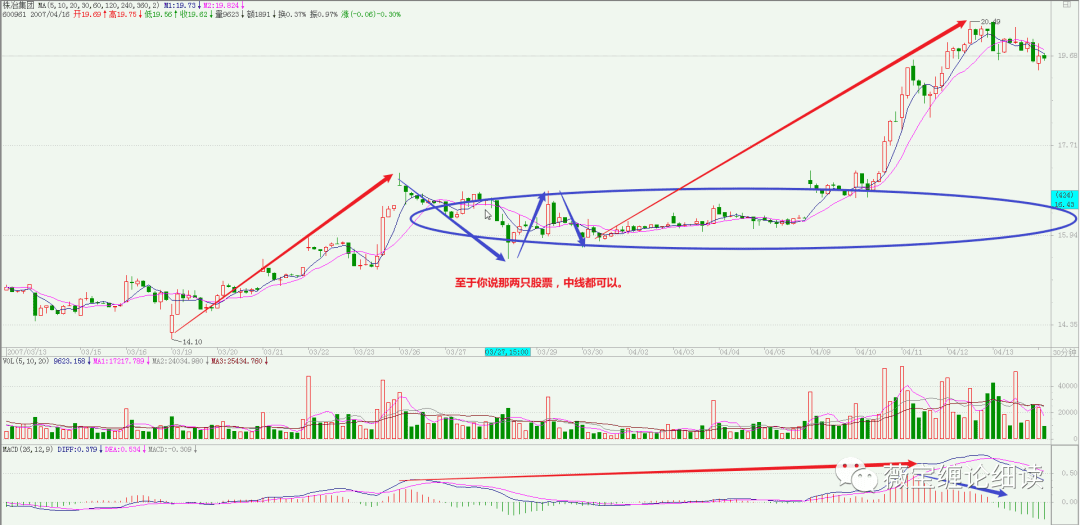Viewport: 1080px width, 525px height.
Task: Click the 04/11 date on time axis
Action: point(911,351)
